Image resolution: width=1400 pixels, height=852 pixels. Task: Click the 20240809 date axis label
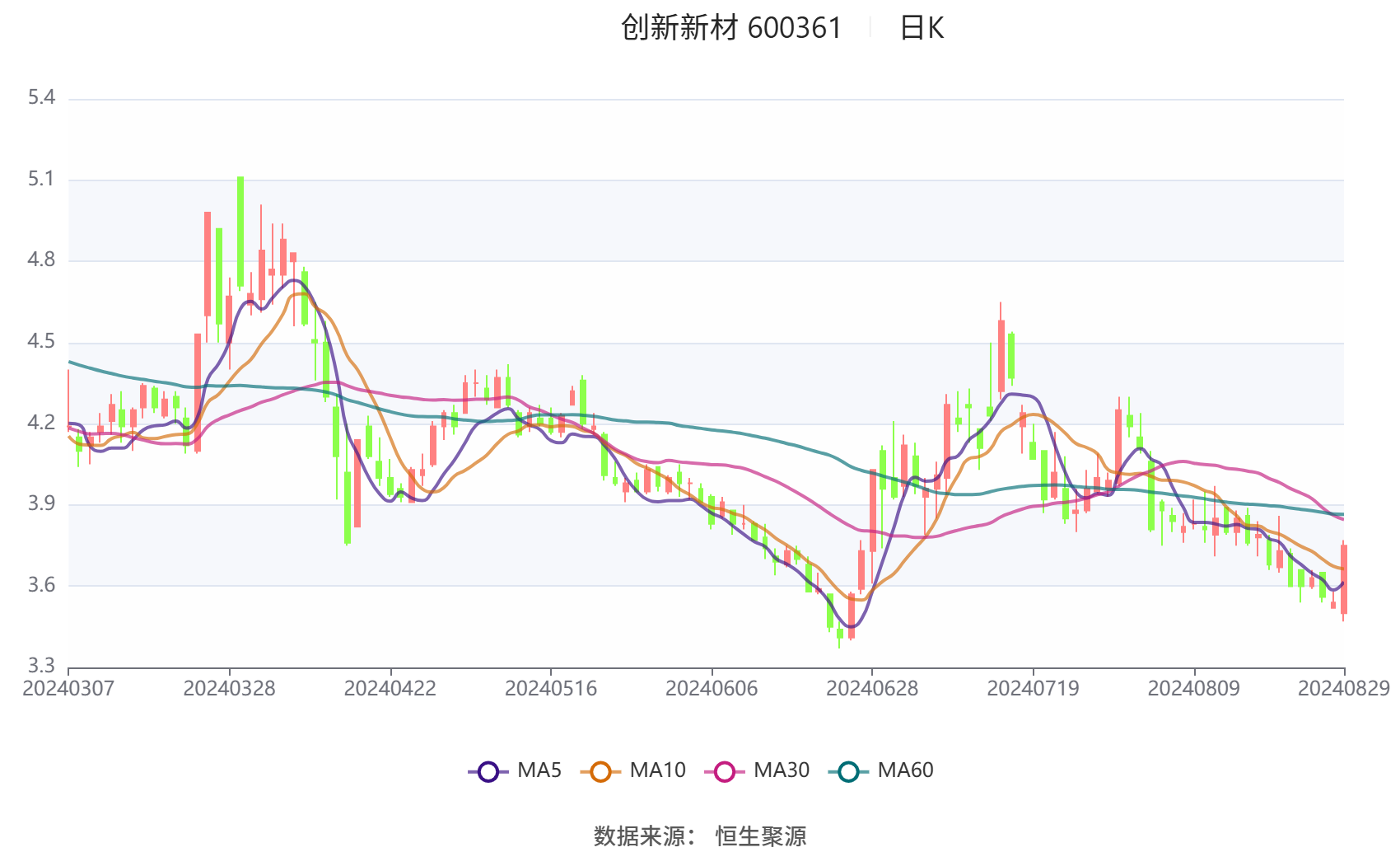[1193, 688]
